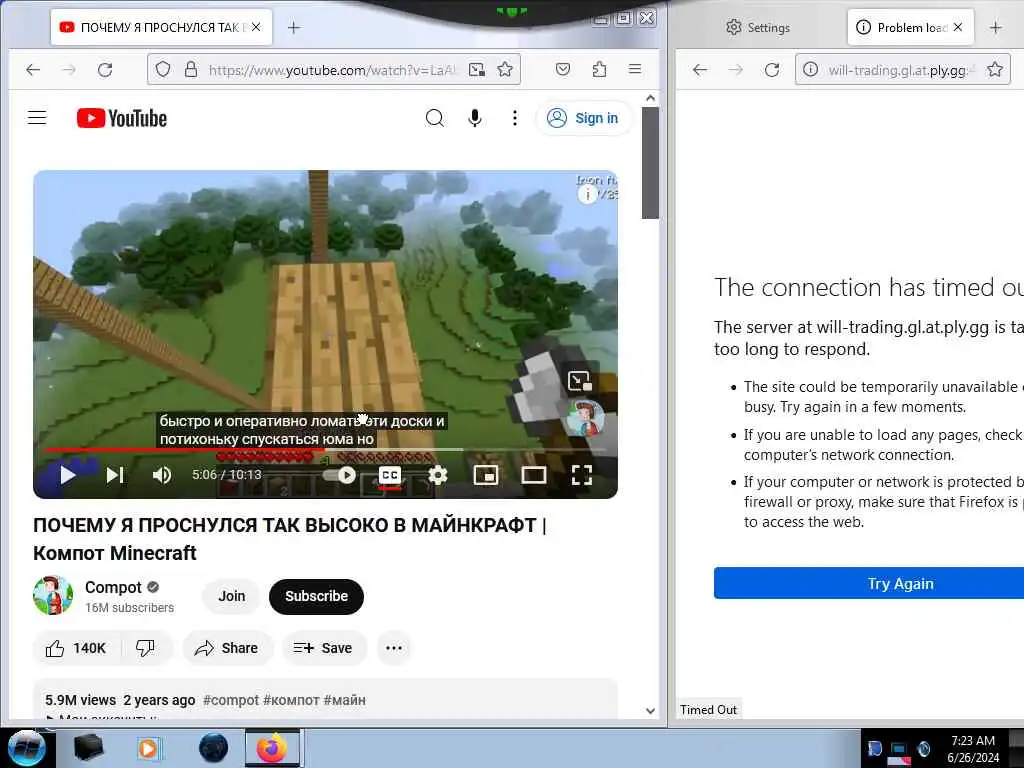
Task: Open new tab in the right Firefox window
Action: tap(995, 27)
